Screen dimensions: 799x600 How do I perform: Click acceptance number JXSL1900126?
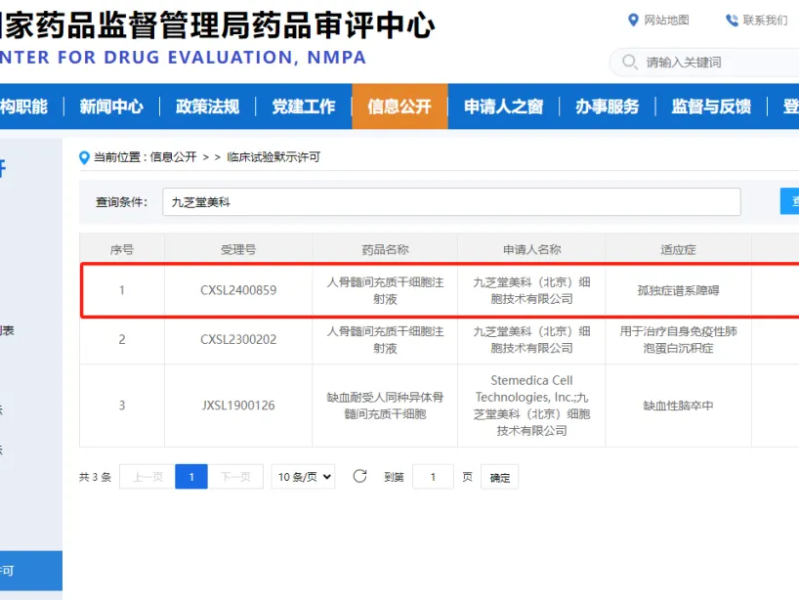coord(238,406)
